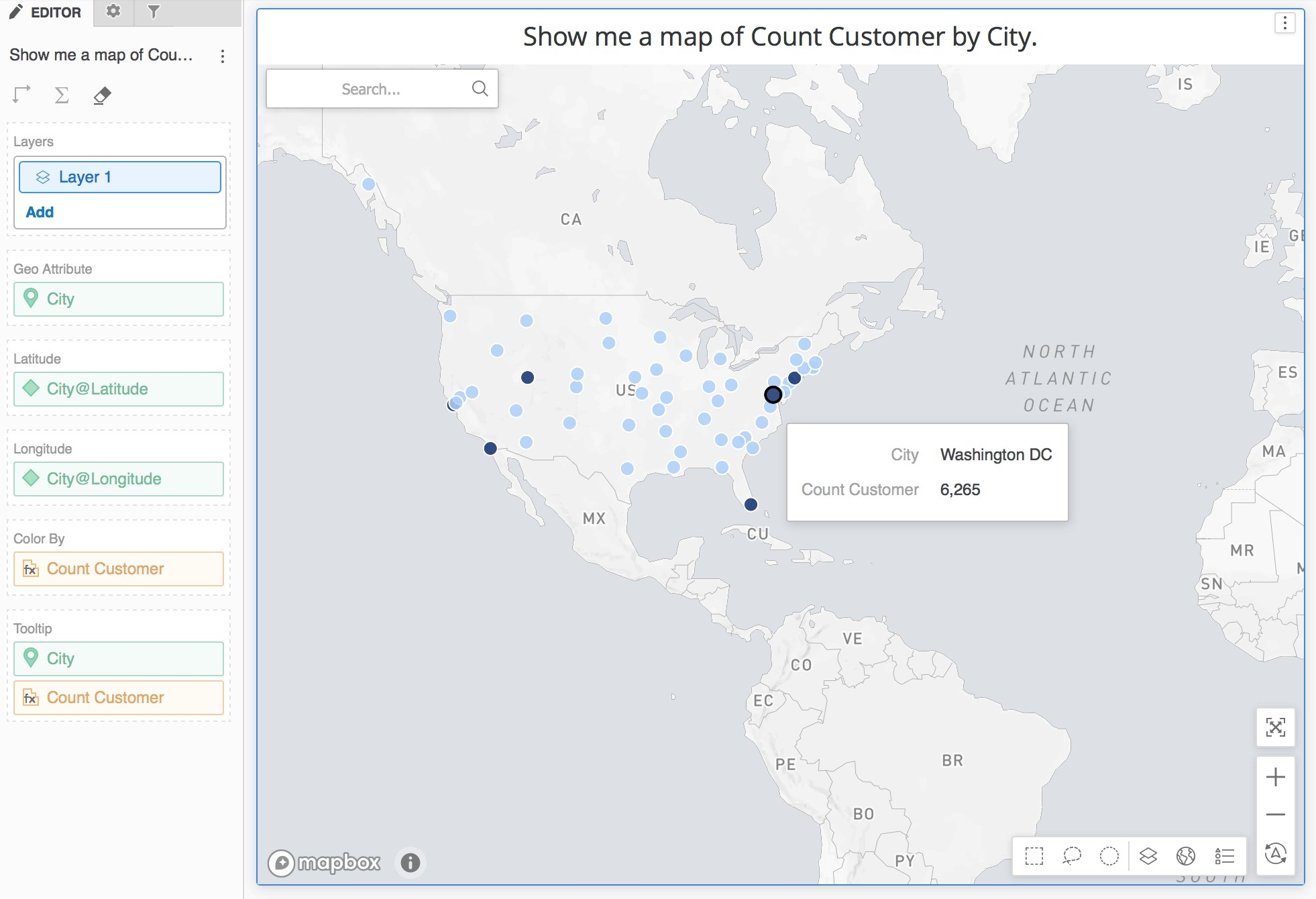Click the eraser clear icon
The width and height of the screenshot is (1316, 899).
click(102, 95)
